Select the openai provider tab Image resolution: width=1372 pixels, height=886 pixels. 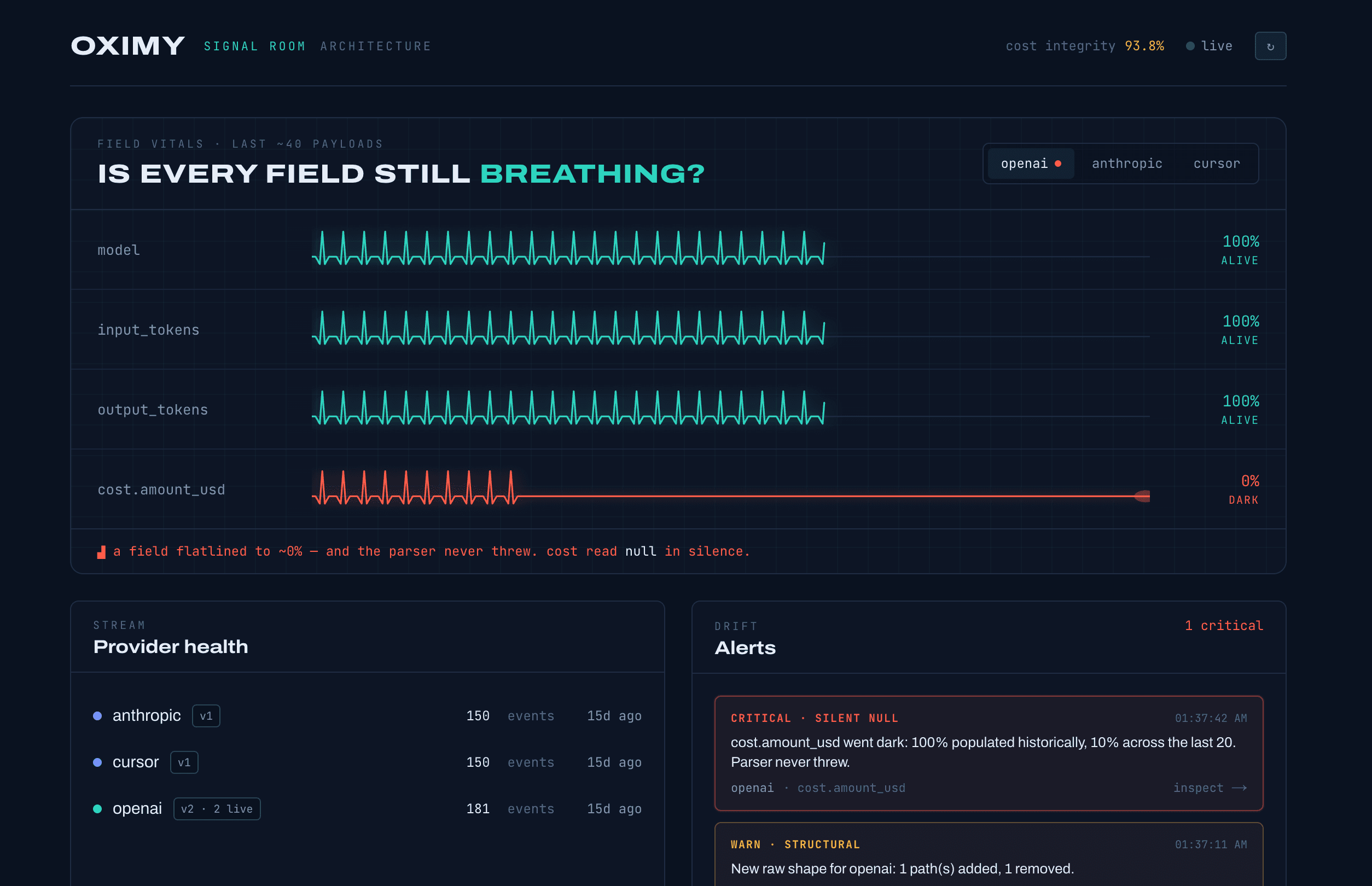pyautogui.click(x=1031, y=164)
